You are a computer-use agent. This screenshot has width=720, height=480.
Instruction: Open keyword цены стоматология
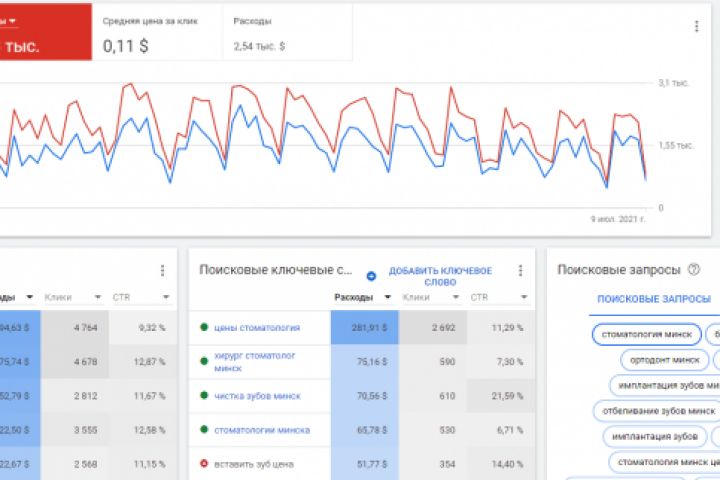coord(257,328)
